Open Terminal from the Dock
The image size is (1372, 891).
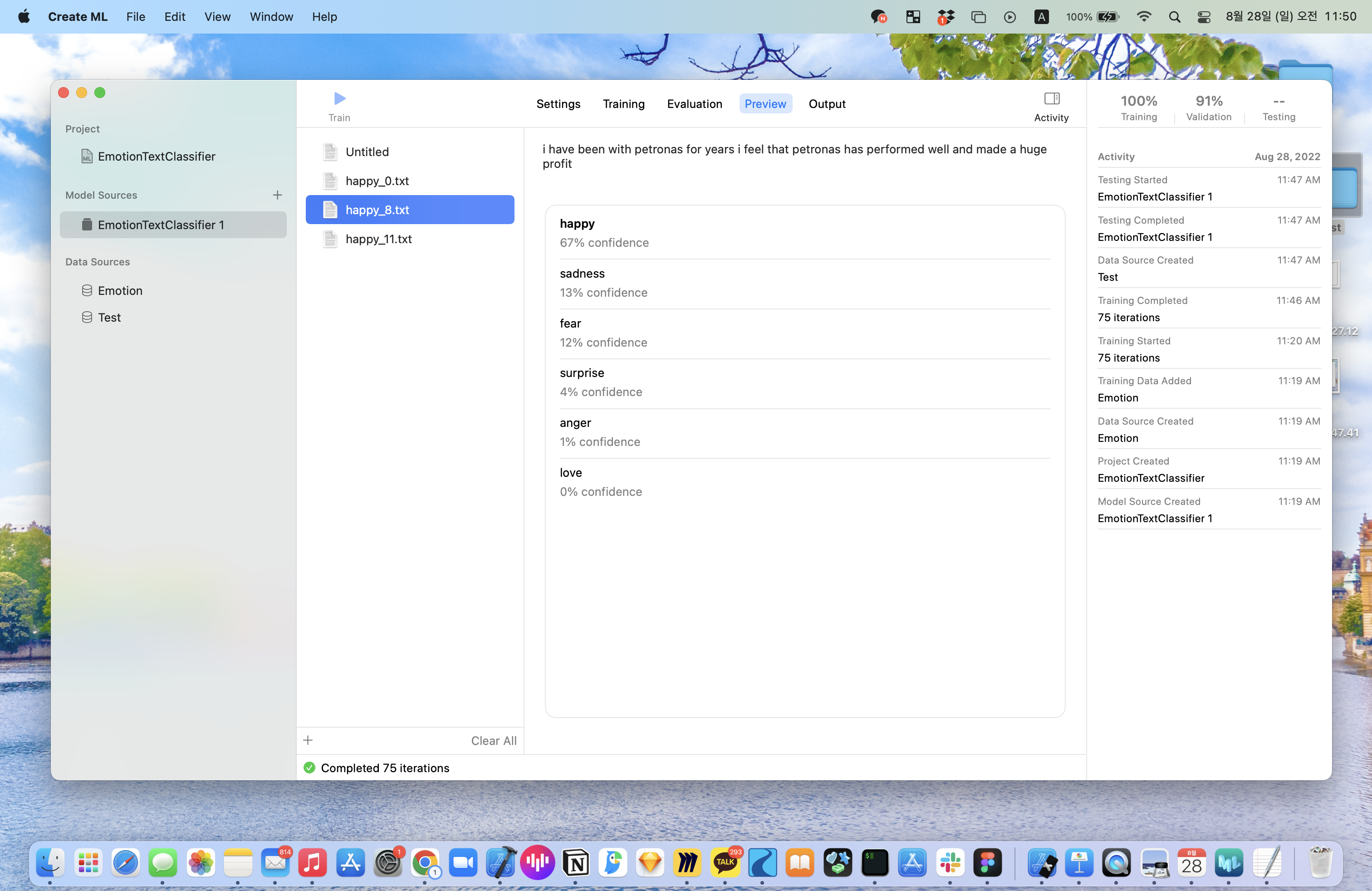click(x=874, y=863)
